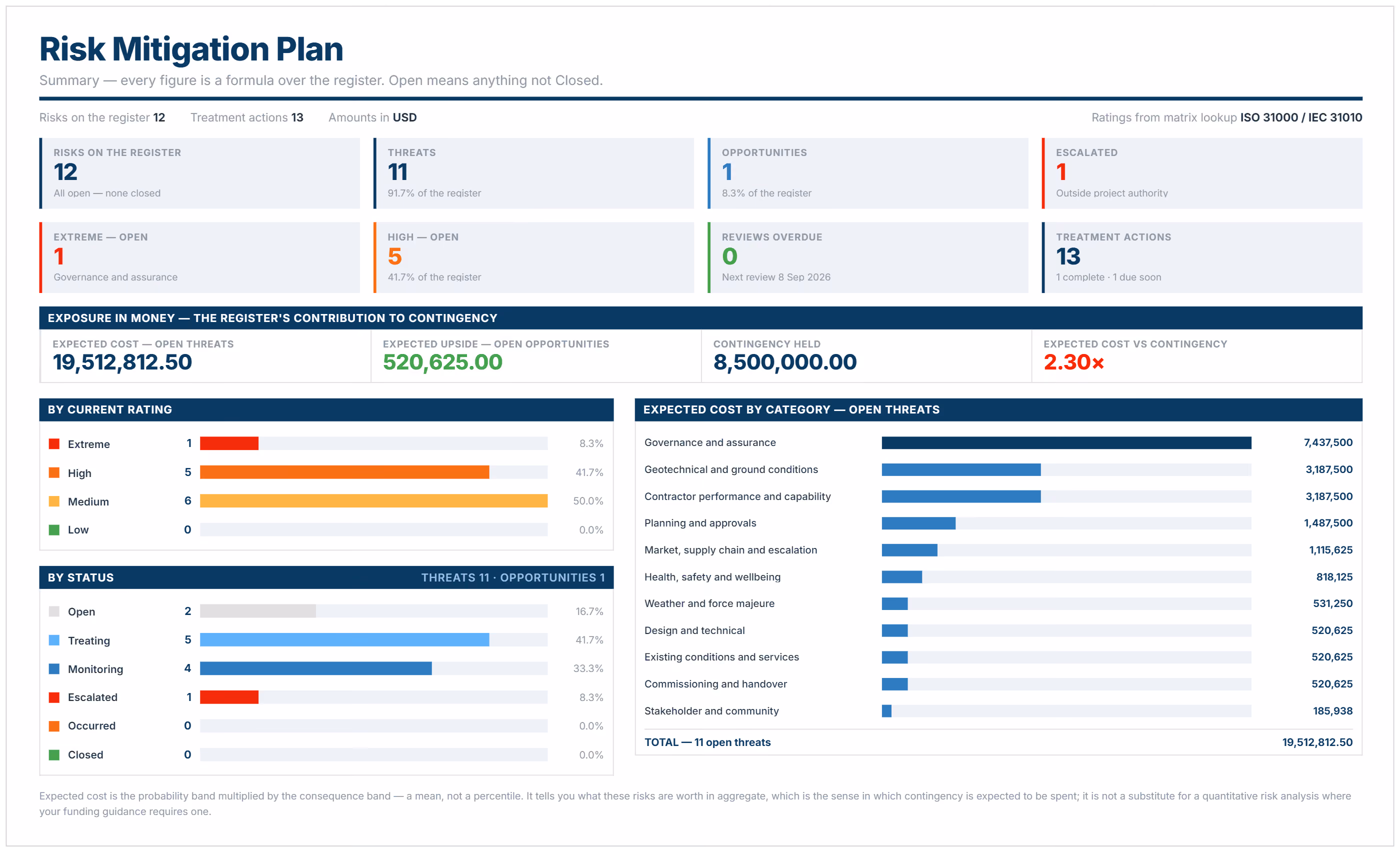
Task: Click the 818,125 category value
Action: 1334,576
